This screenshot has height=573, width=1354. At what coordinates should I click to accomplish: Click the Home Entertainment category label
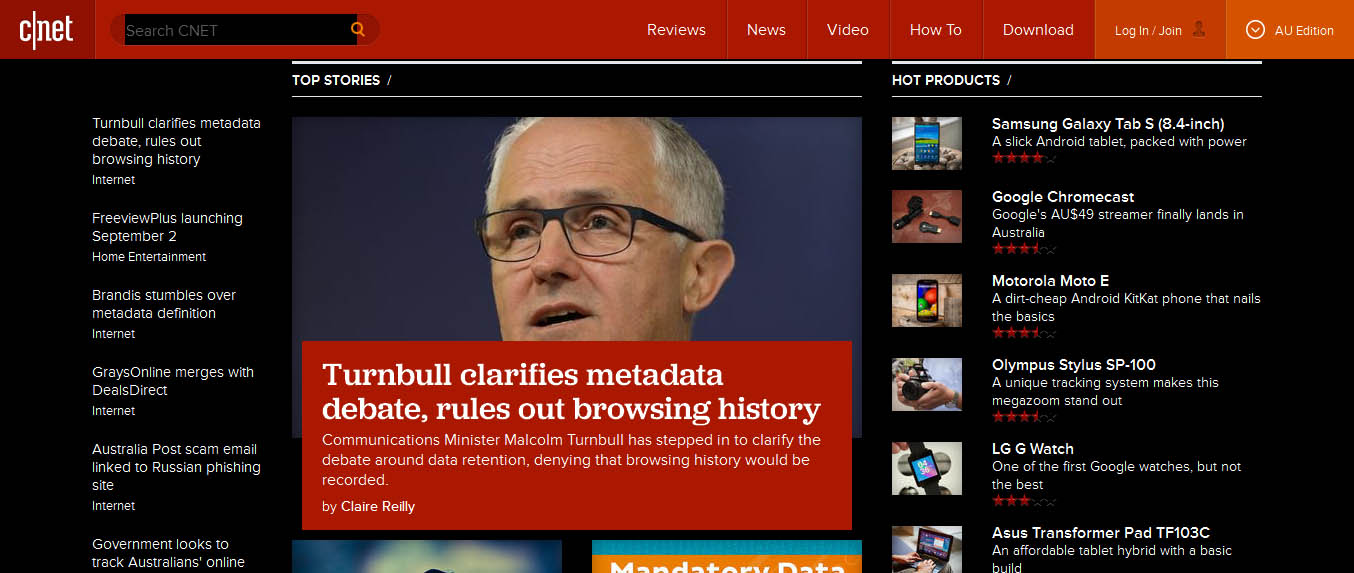[149, 257]
